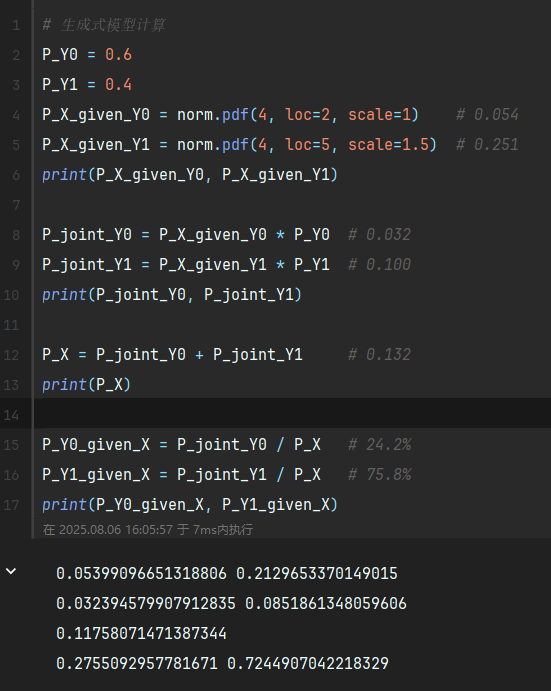Screen dimensions: 551x691
Task: Click the P_joint_Y1 assignment line
Action: coord(186,264)
